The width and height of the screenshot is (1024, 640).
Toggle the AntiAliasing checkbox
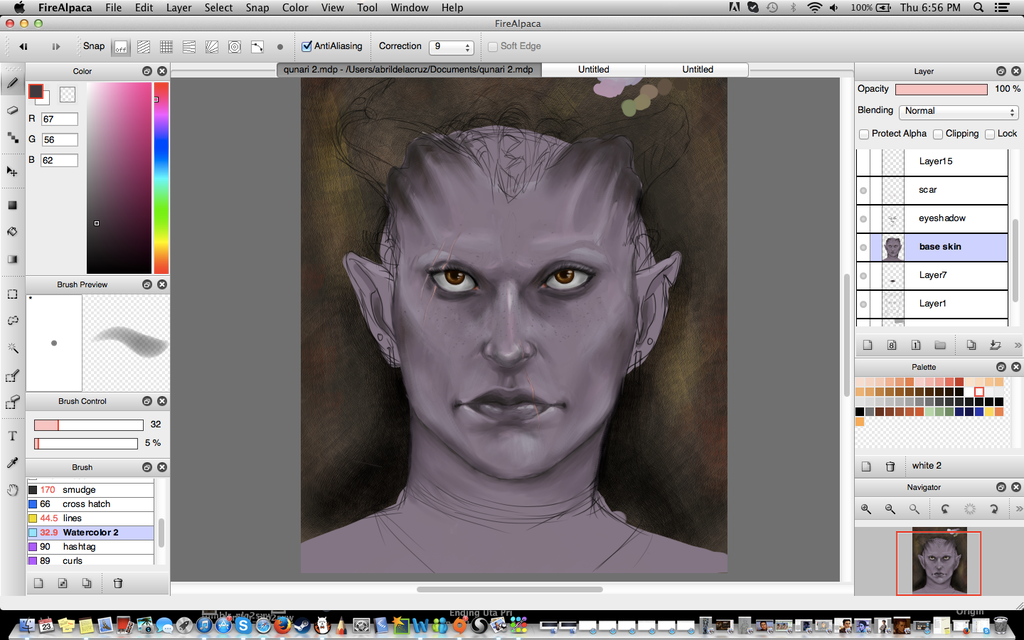[x=307, y=46]
